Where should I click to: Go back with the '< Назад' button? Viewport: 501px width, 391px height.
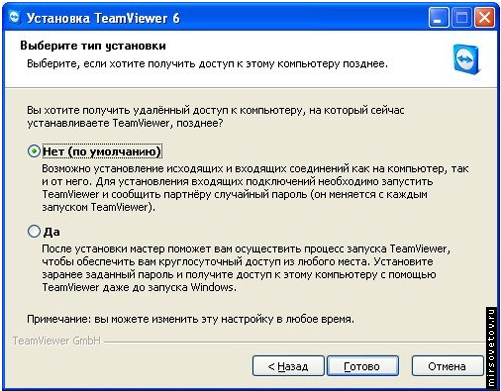pos(288,366)
